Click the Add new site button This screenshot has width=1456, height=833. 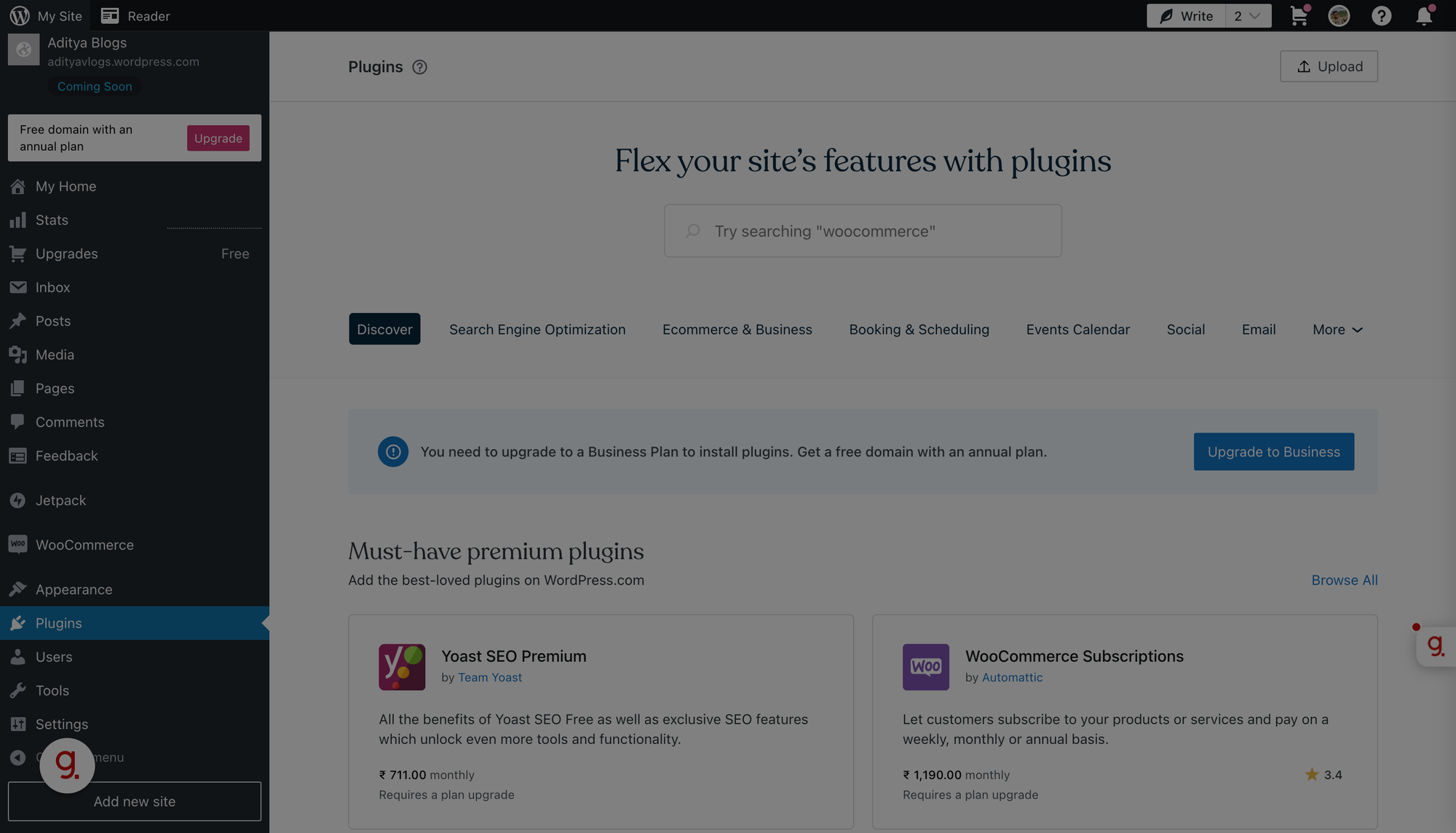(x=135, y=801)
